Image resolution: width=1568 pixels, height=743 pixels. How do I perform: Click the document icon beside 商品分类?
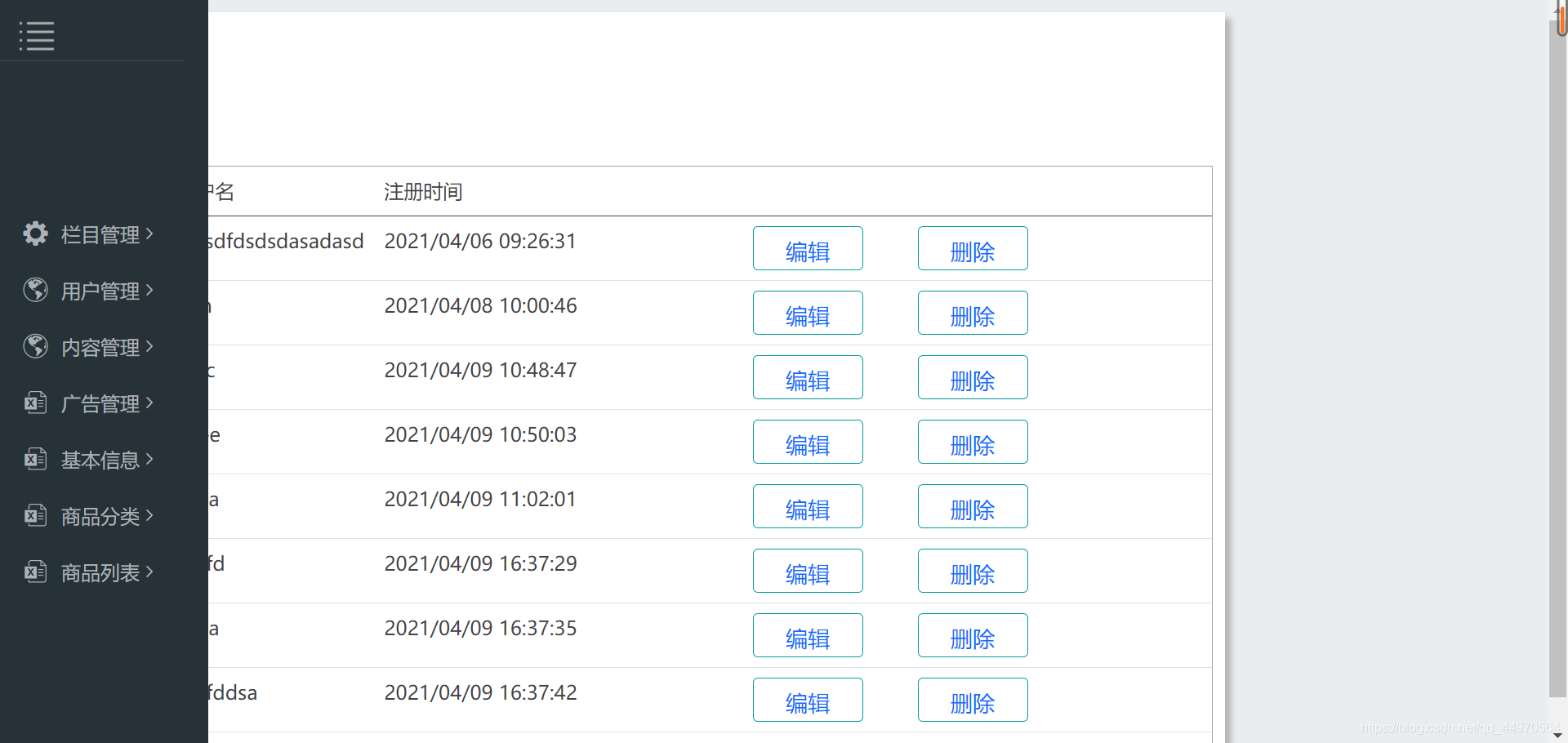click(x=35, y=514)
